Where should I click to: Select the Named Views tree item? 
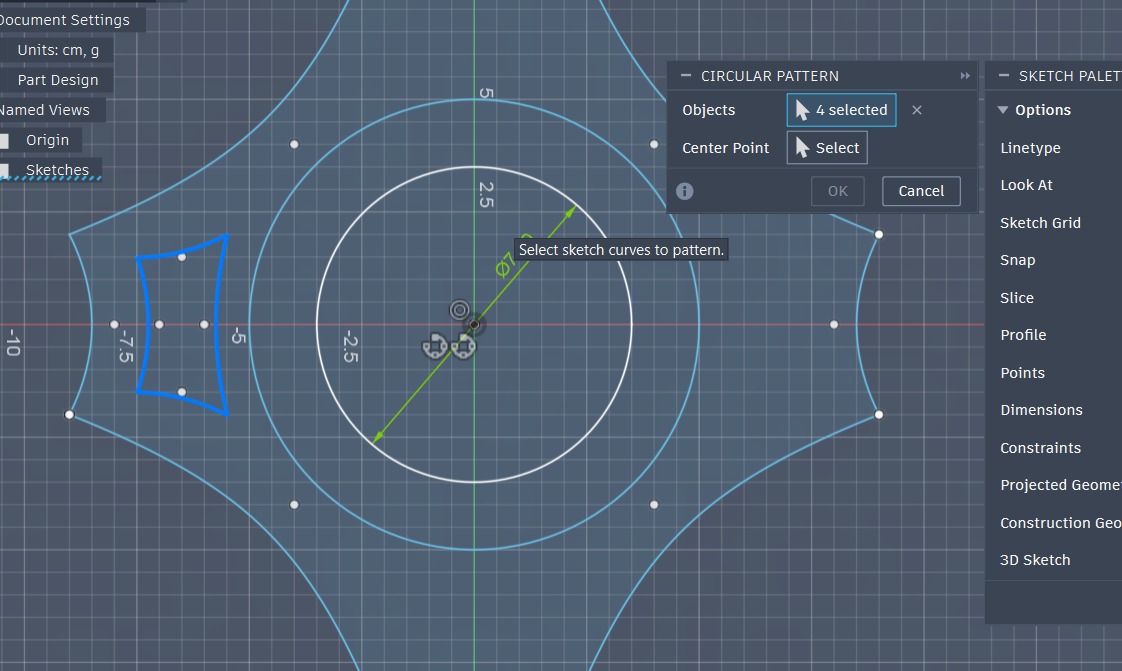(x=44, y=110)
